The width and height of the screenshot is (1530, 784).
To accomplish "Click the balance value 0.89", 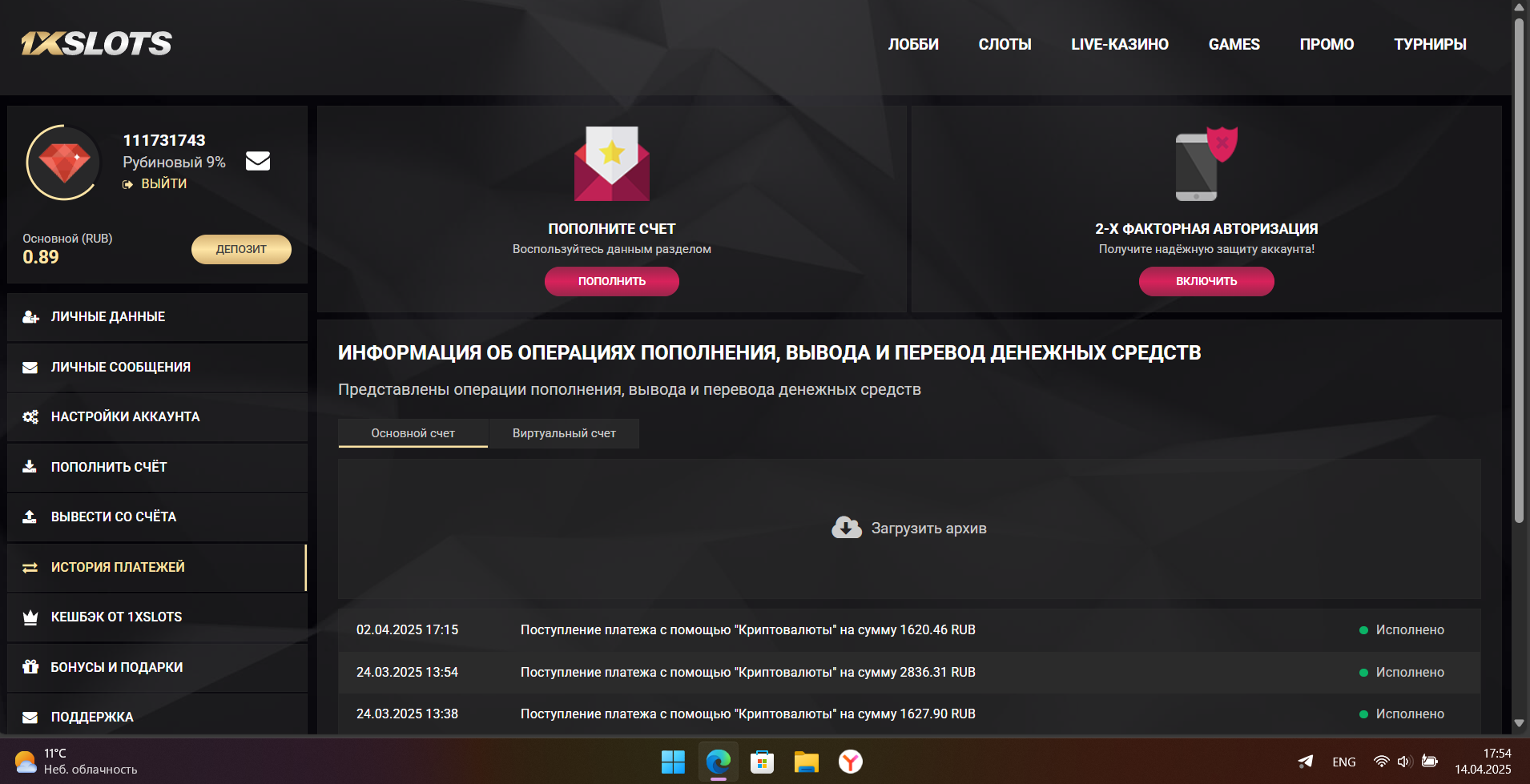I will click(41, 257).
